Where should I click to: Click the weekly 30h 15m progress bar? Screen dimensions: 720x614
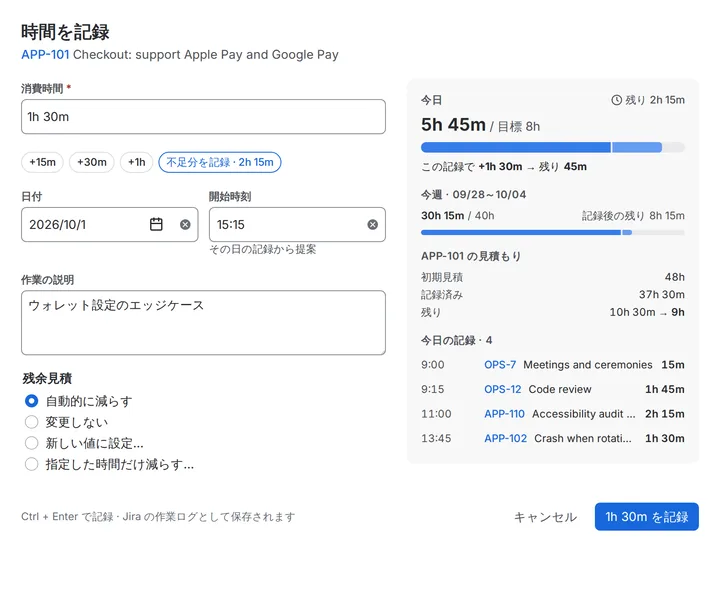553,232
